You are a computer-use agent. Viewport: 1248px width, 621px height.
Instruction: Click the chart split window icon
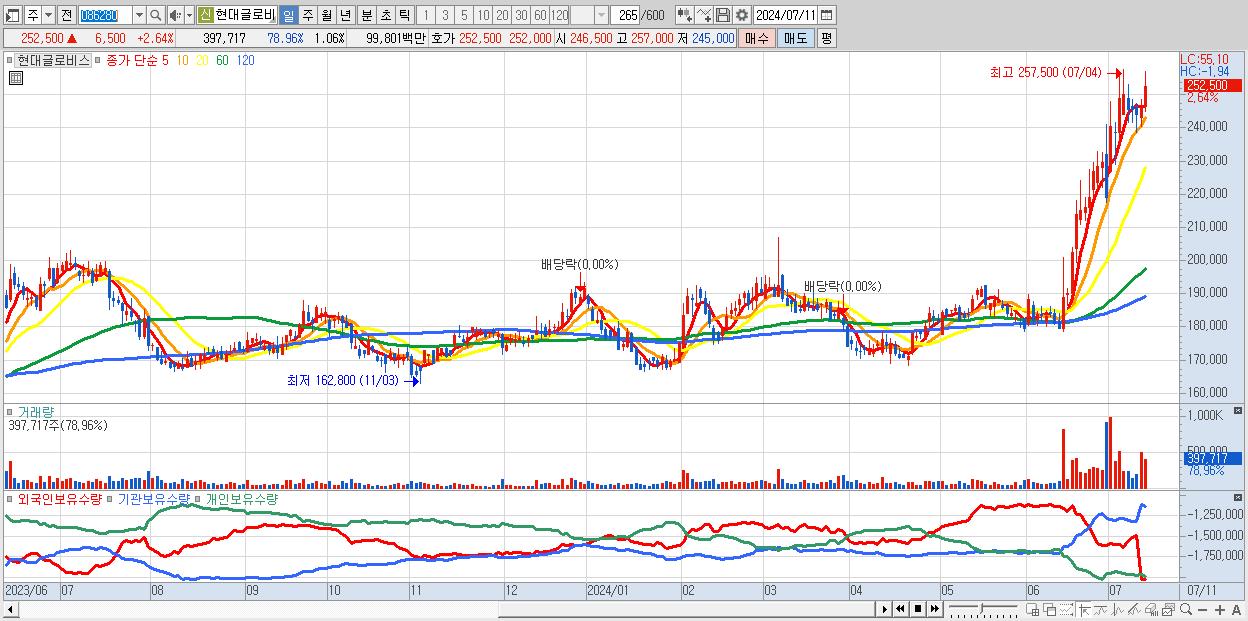[1032, 610]
